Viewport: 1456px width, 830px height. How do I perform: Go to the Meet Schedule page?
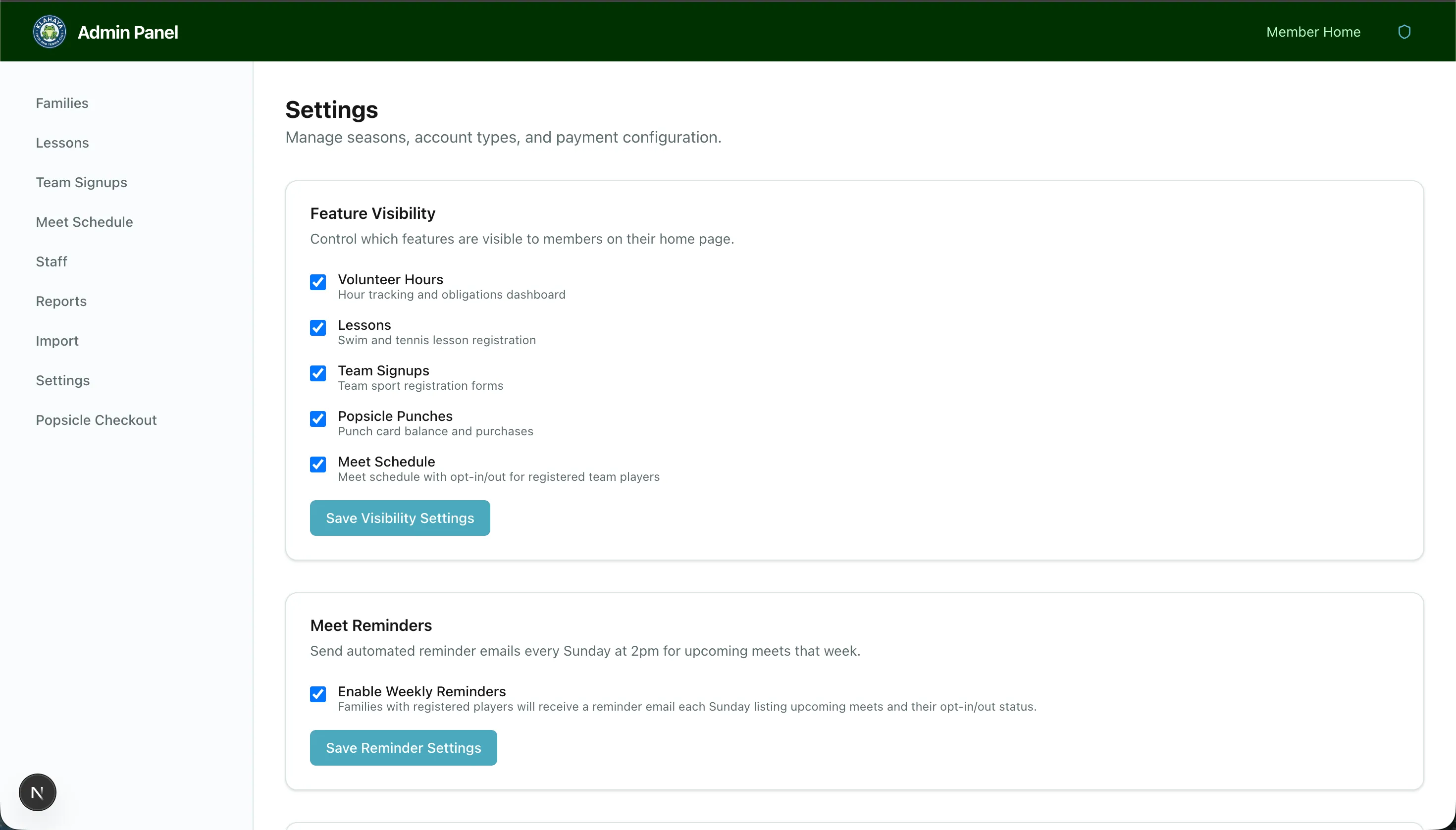[x=84, y=222]
